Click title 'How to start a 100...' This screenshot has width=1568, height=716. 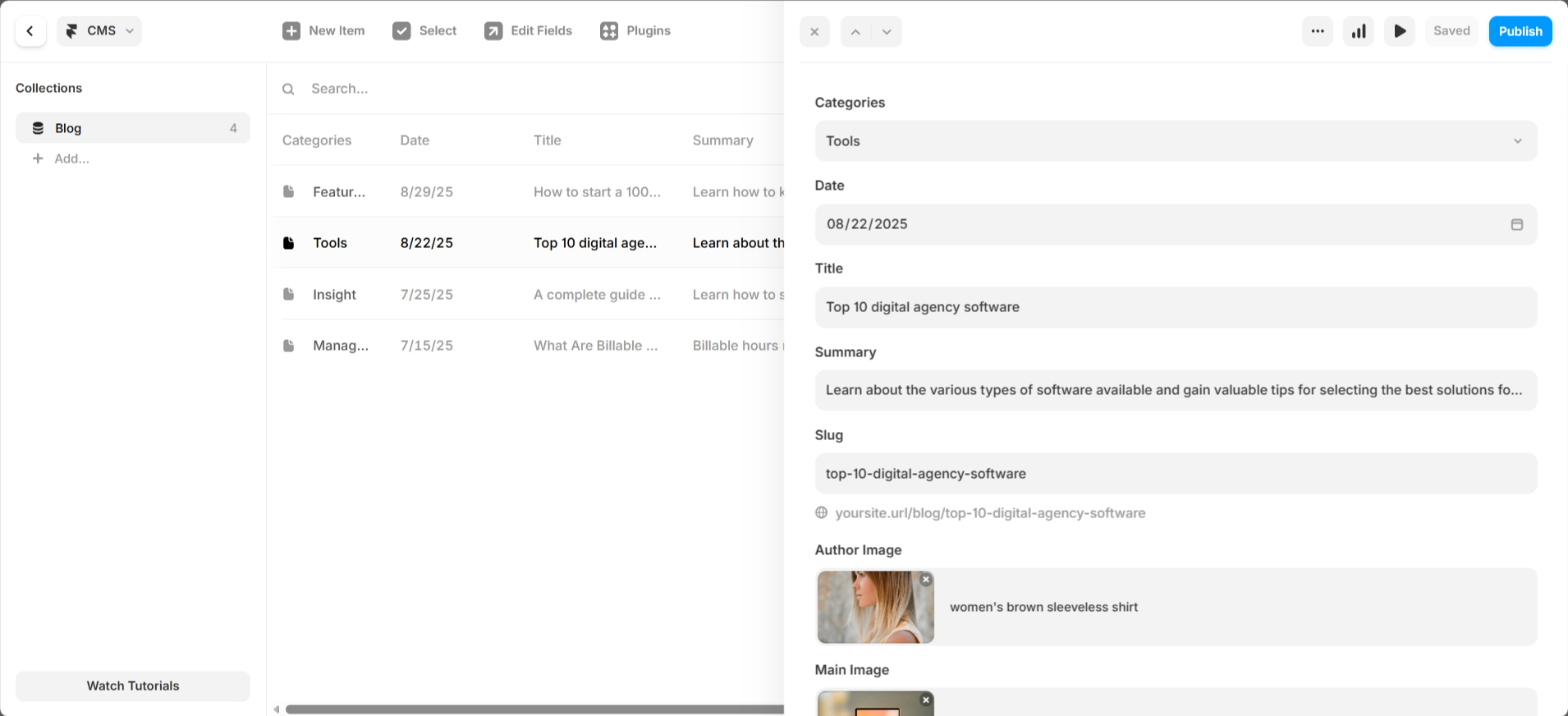(597, 192)
